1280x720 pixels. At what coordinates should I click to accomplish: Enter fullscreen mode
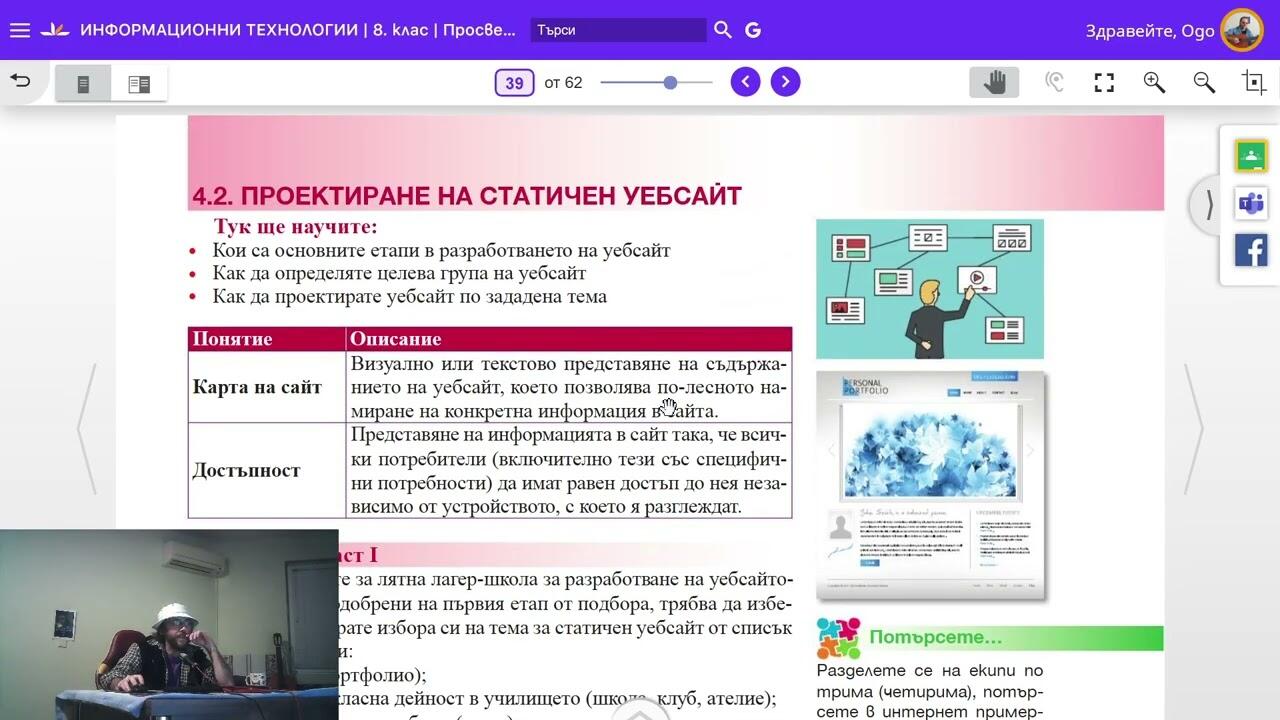(1104, 83)
